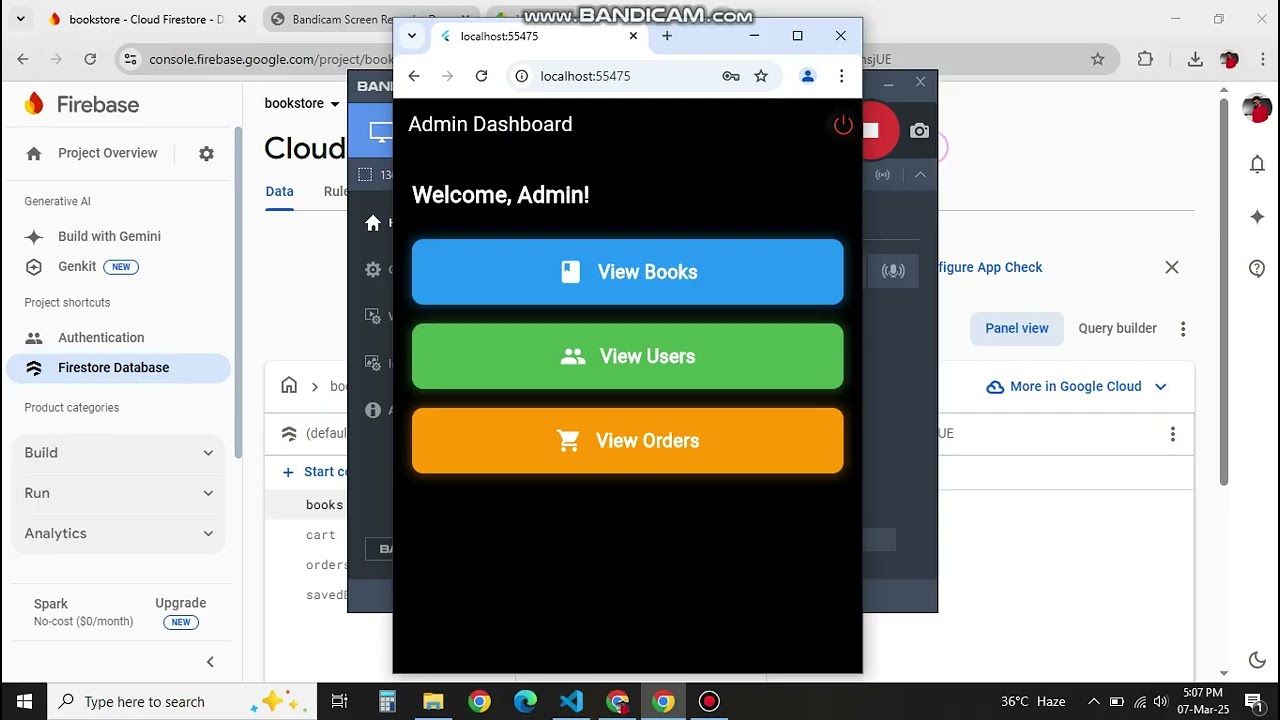The height and width of the screenshot is (720, 1280).
Task: Dismiss the App Check banner
Action: 1172,267
